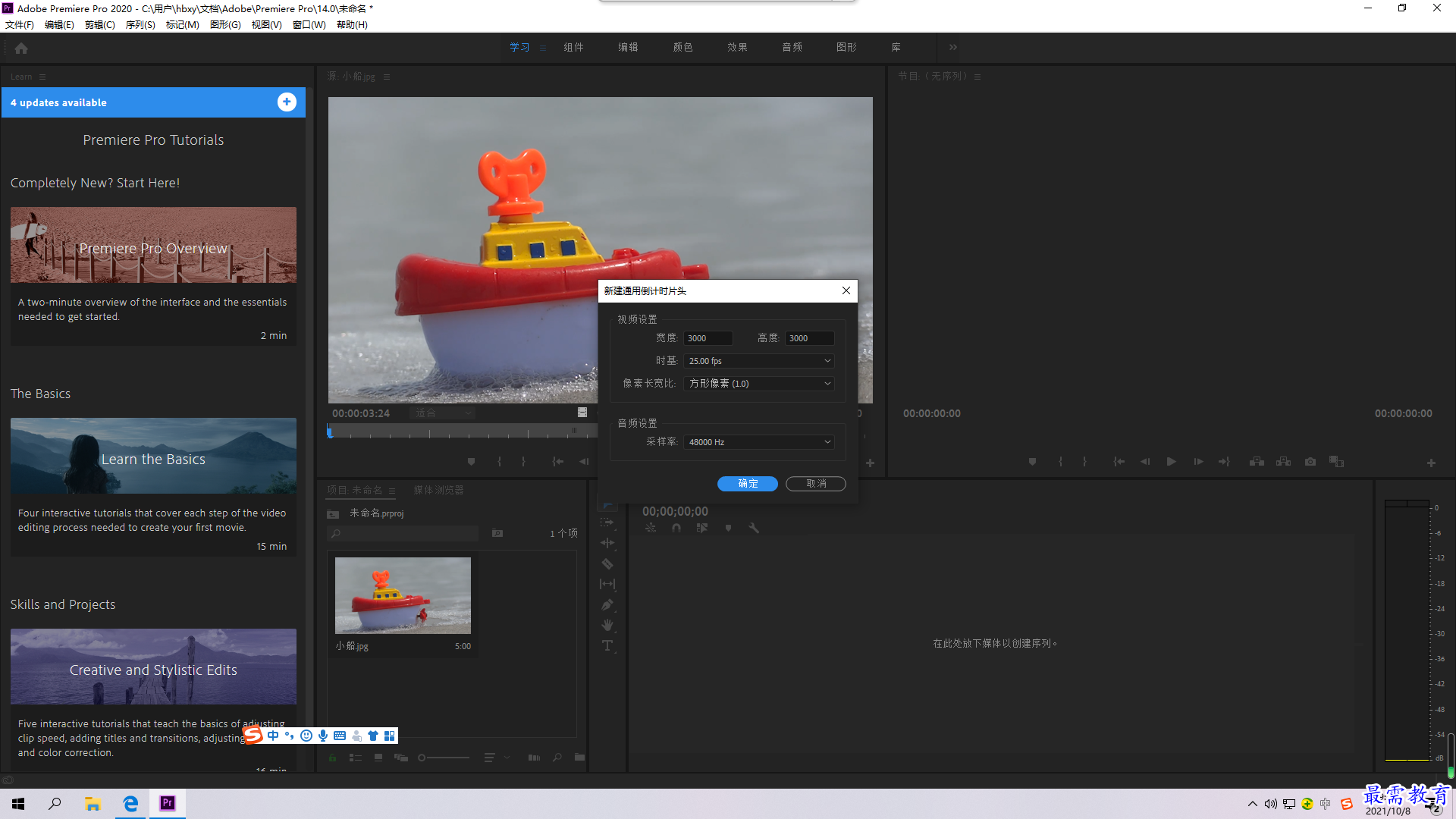This screenshot has height=819, width=1456.
Task: Open Learn the Basics tutorial
Action: click(x=153, y=456)
